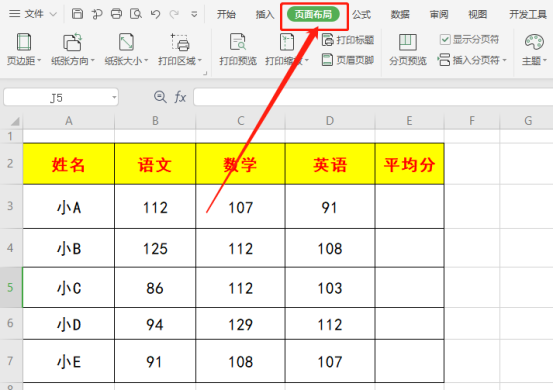Click the zoom magnifier icon beside fx
The image size is (554, 391).
pyautogui.click(x=160, y=96)
